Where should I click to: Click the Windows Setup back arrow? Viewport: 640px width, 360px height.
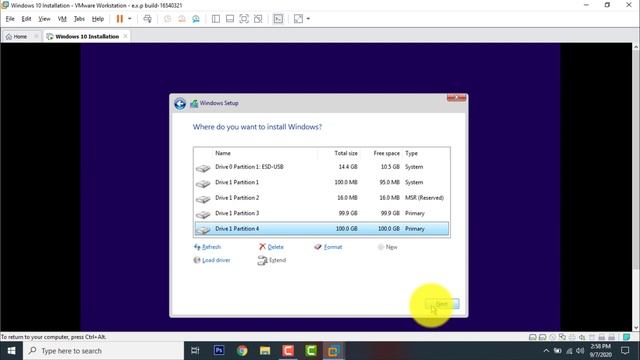[180, 104]
